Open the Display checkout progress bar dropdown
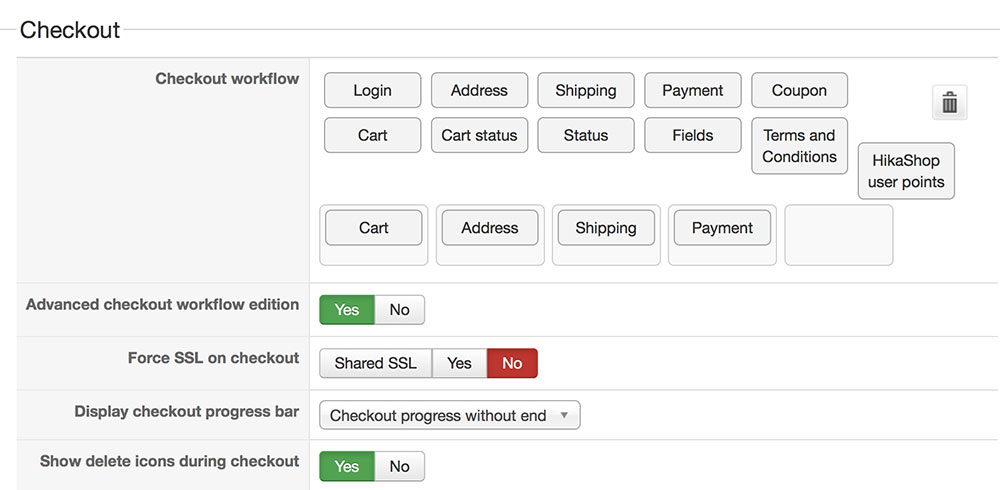 pos(449,415)
